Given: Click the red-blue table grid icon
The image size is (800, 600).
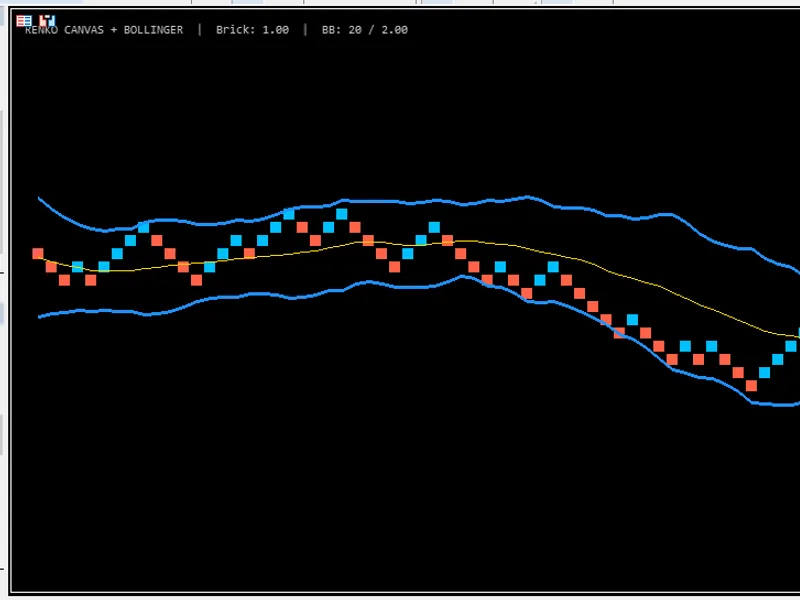Looking at the screenshot, I should coord(23,20).
